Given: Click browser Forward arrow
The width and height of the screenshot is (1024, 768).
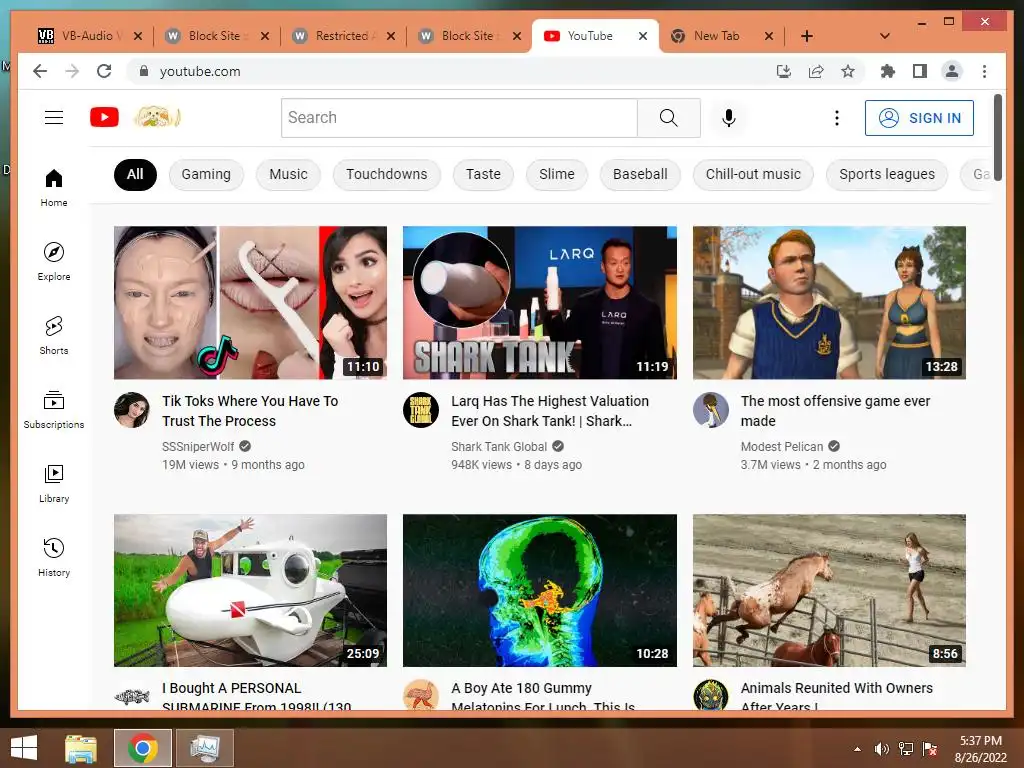Looking at the screenshot, I should (72, 71).
